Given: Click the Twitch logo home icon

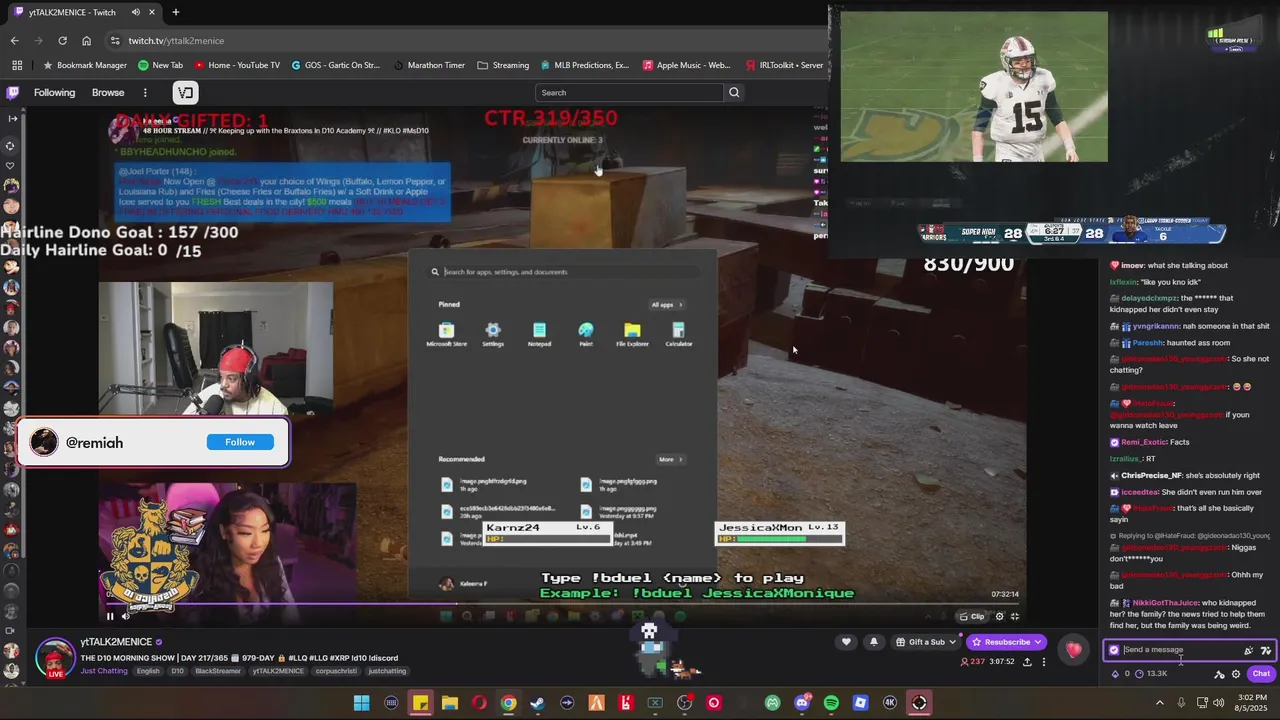Looking at the screenshot, I should click(12, 93).
